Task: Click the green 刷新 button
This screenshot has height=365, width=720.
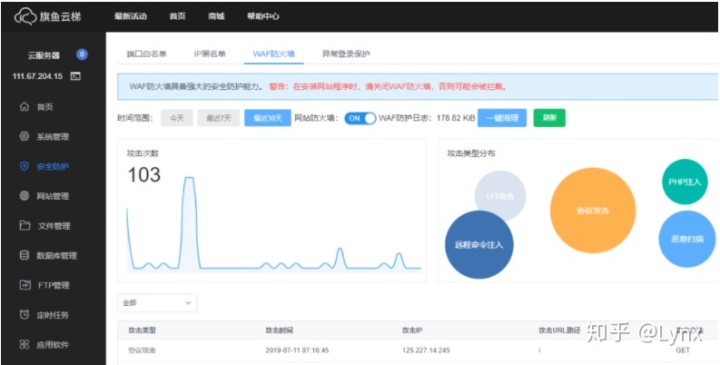Action: 549,118
